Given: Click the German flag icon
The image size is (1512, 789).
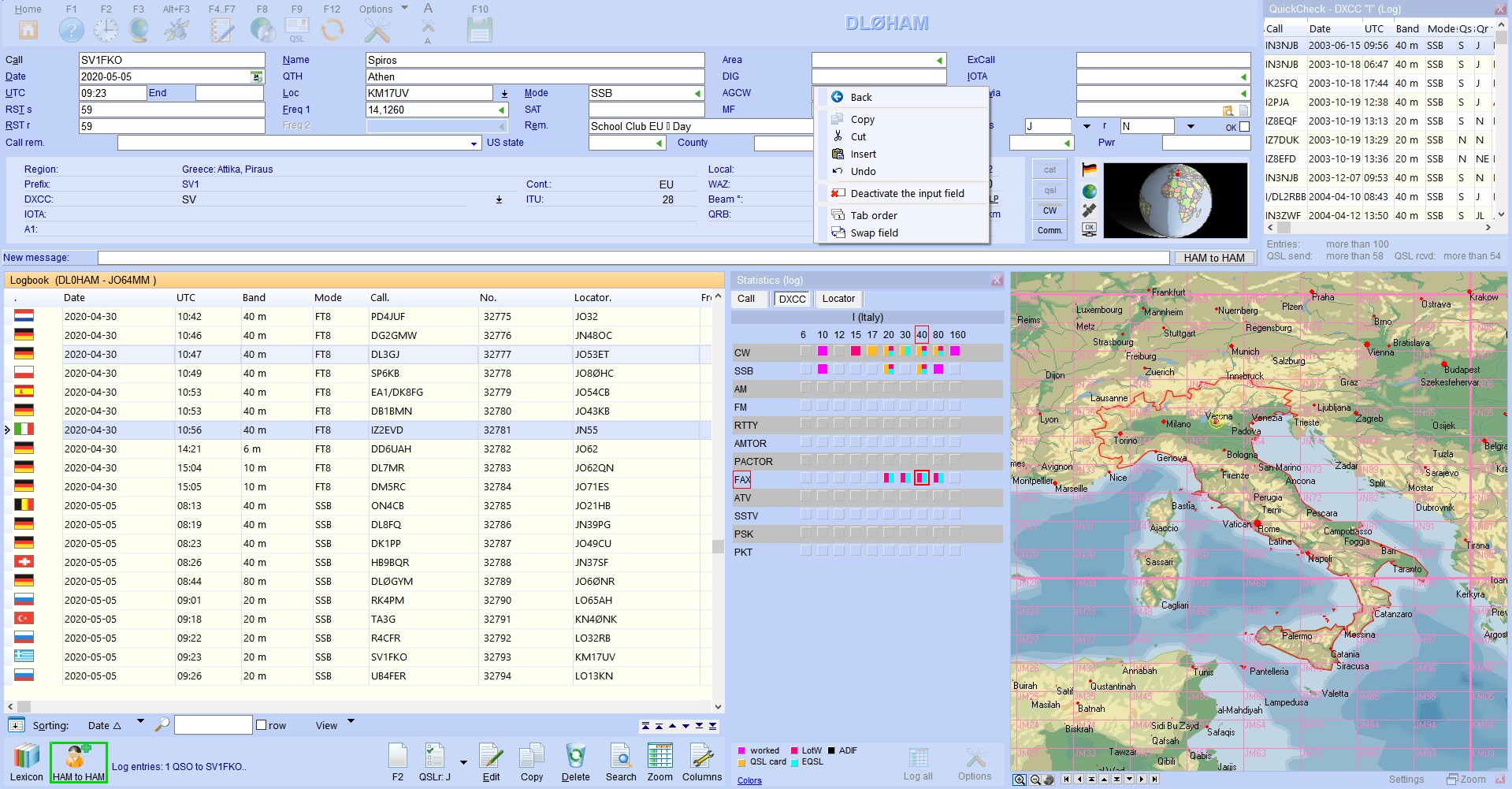Looking at the screenshot, I should pyautogui.click(x=1089, y=169).
